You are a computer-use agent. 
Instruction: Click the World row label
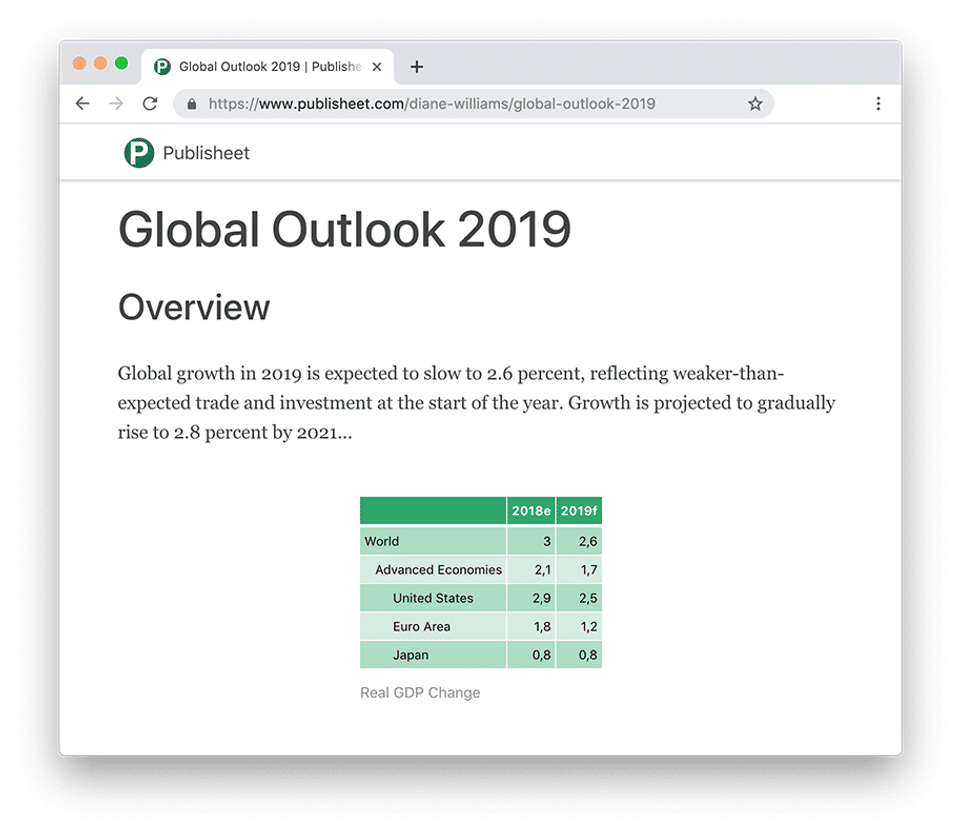(381, 541)
